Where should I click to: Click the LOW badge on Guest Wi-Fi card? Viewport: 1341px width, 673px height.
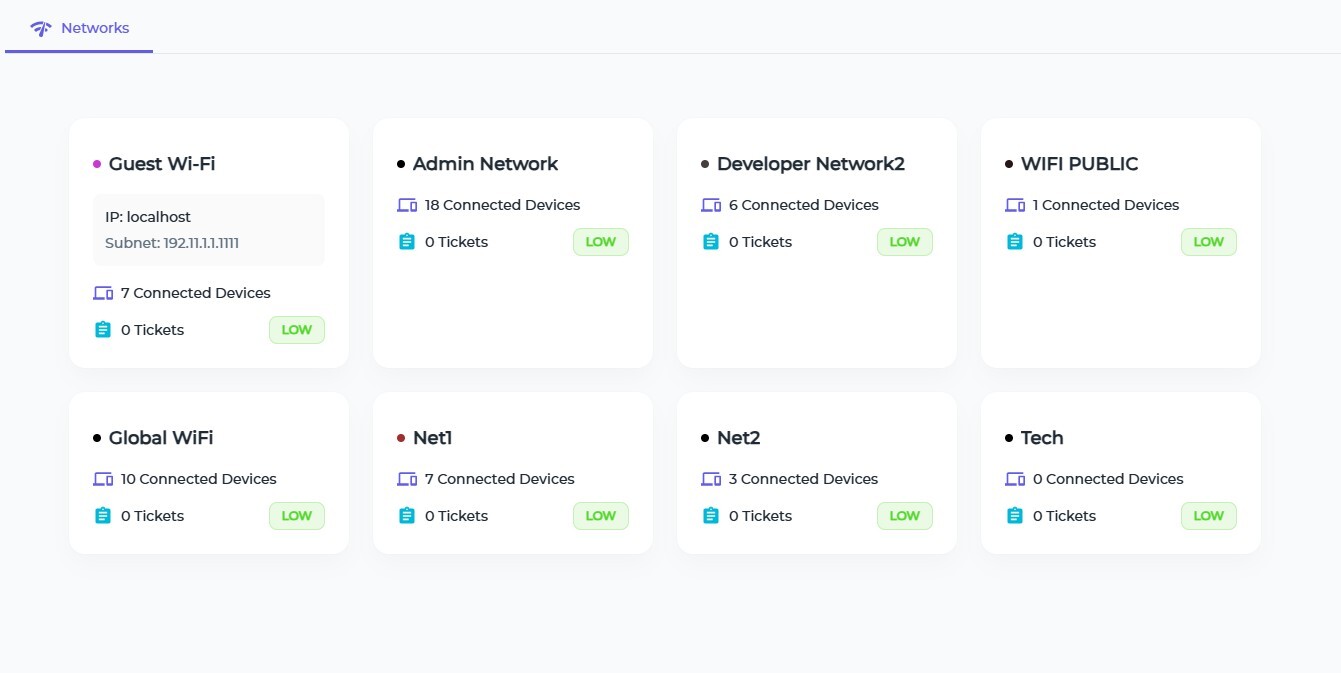pos(297,330)
